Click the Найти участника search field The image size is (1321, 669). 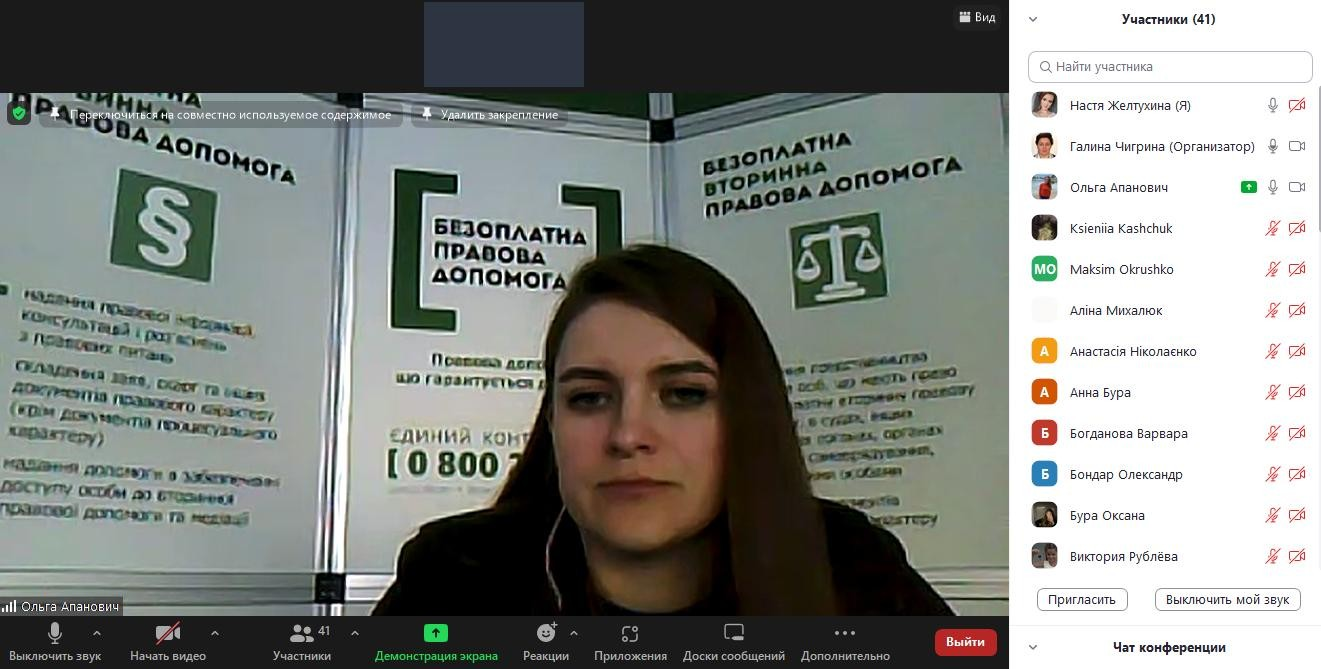pos(1170,67)
